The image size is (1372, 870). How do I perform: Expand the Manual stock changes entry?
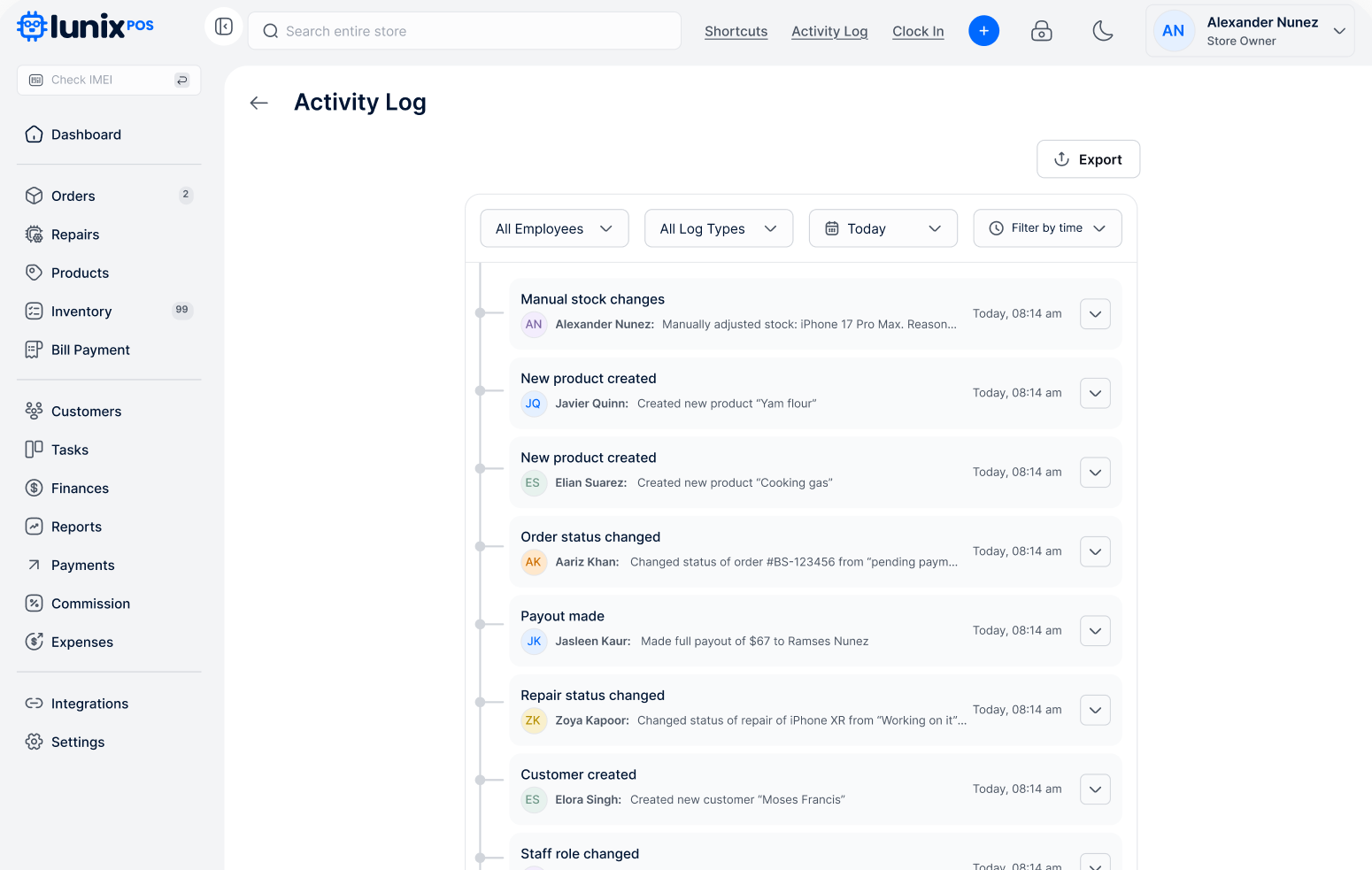click(x=1095, y=314)
